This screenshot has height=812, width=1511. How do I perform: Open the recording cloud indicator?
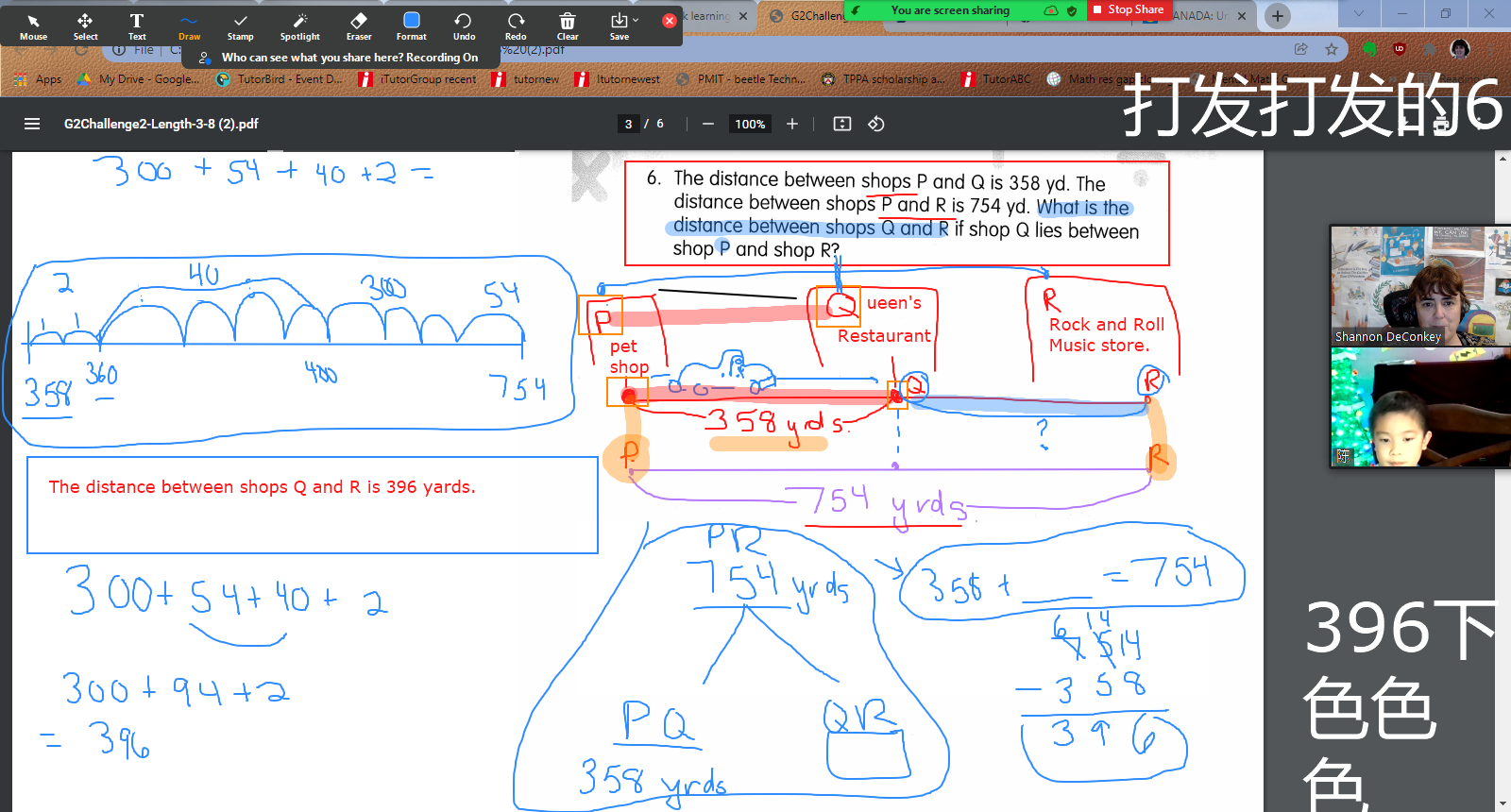[x=1051, y=10]
